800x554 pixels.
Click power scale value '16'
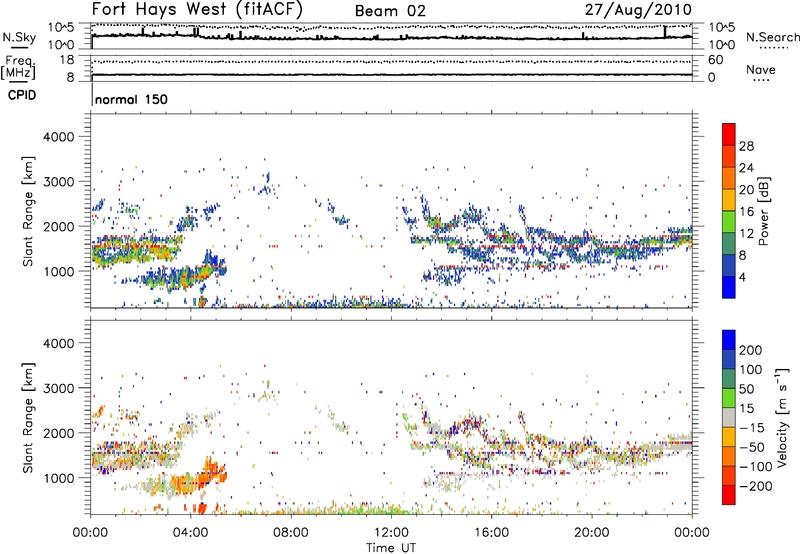click(746, 212)
